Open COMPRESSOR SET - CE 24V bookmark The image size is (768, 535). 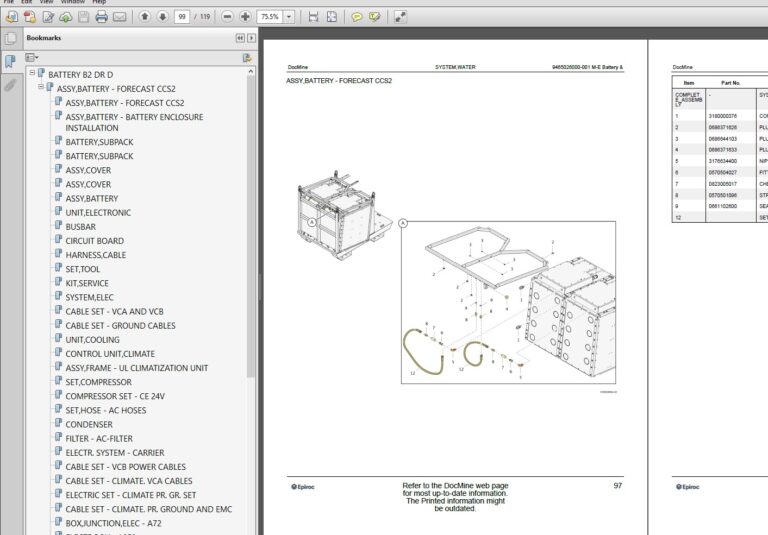pyautogui.click(x=115, y=396)
